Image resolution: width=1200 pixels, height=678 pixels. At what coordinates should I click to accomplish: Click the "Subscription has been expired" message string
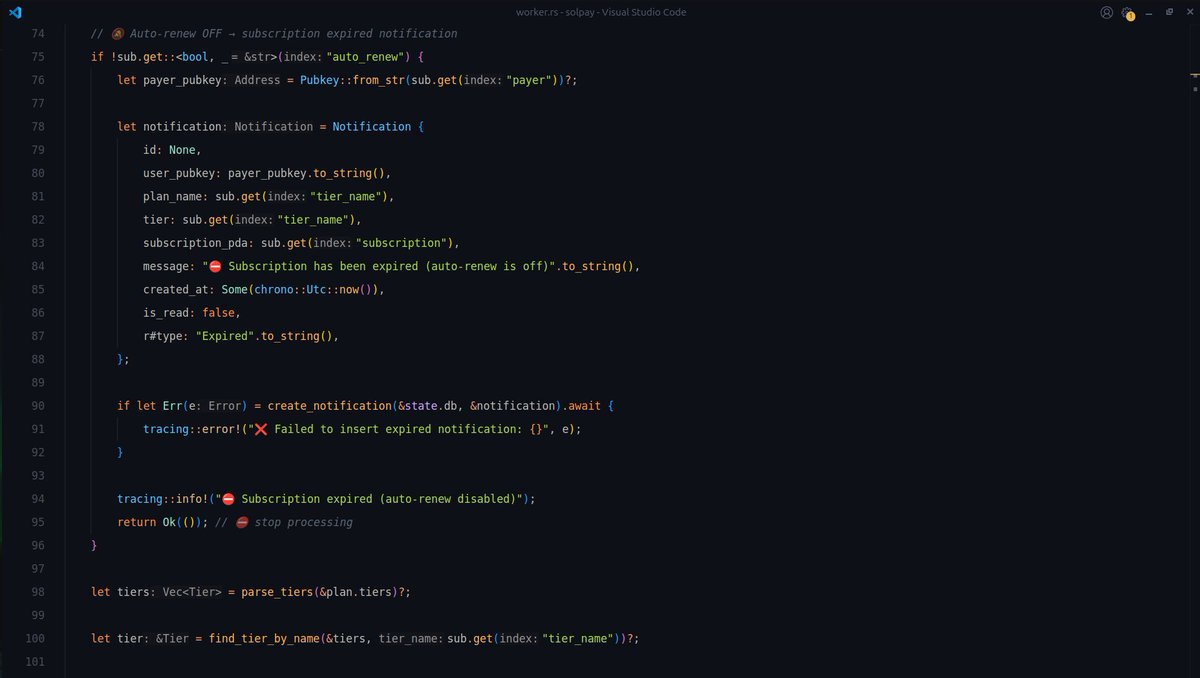[377, 266]
